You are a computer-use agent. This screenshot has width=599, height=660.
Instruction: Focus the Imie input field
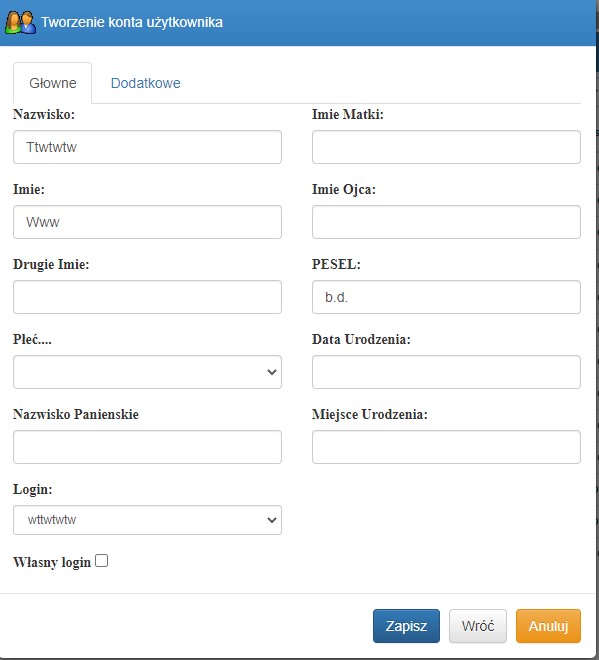point(147,222)
